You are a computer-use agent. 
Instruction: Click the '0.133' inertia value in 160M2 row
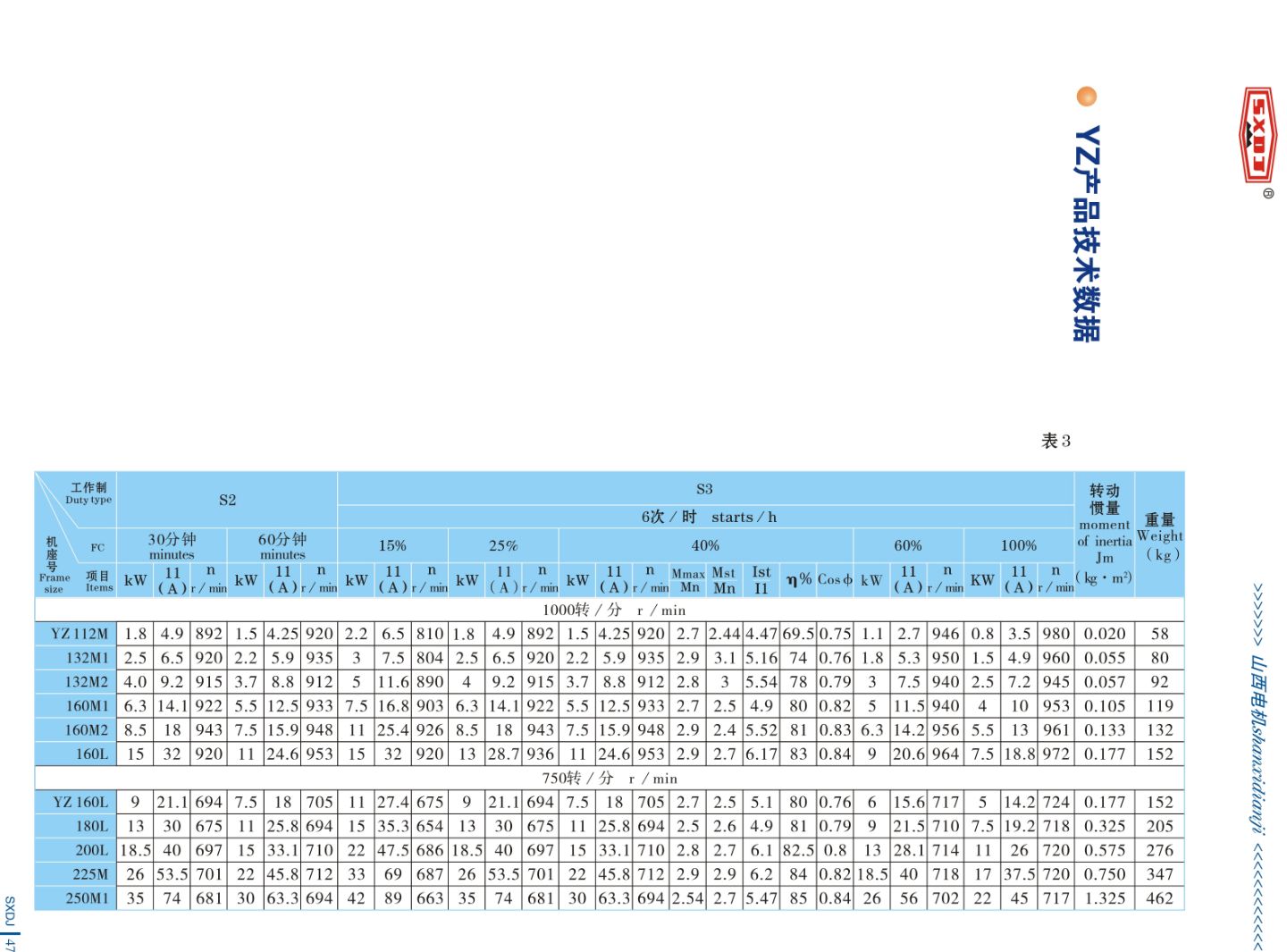click(x=1105, y=730)
